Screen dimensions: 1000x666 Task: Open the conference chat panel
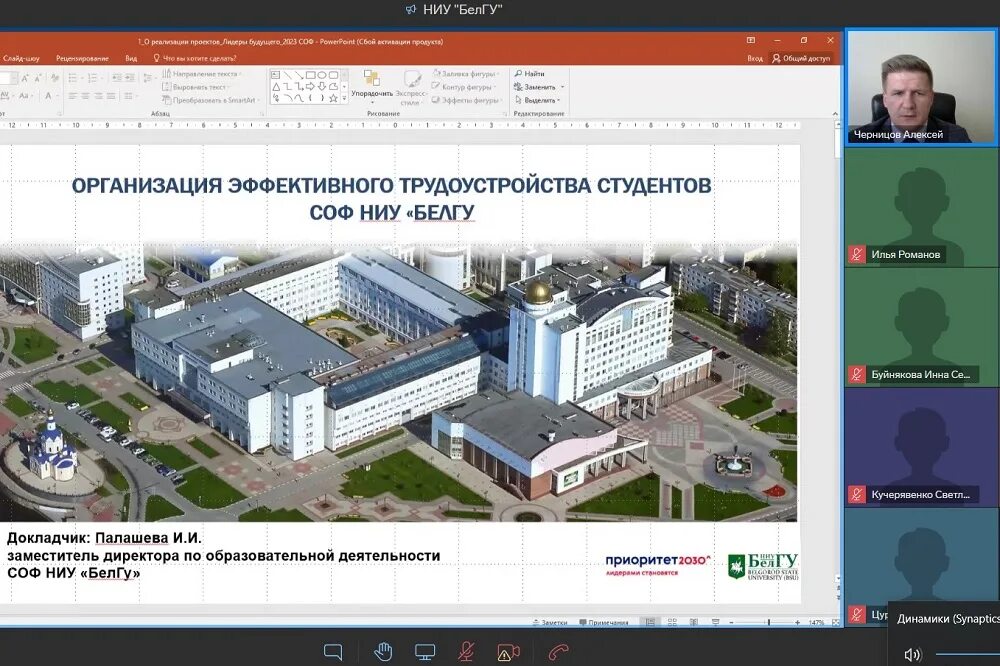point(333,652)
